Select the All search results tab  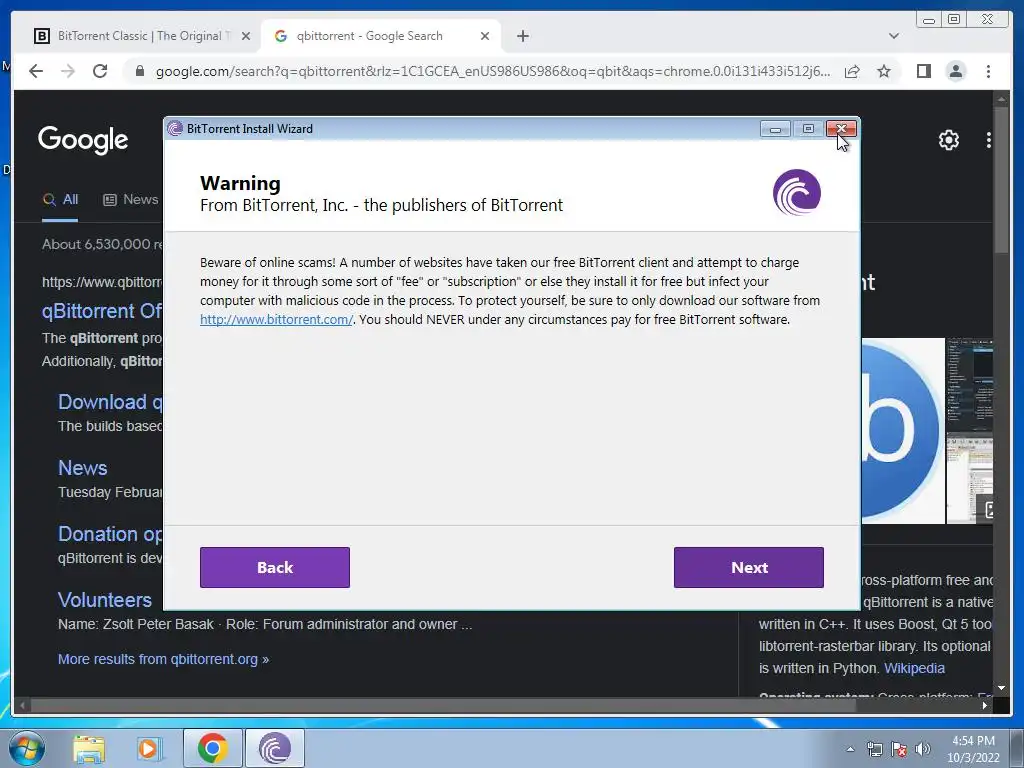point(61,200)
